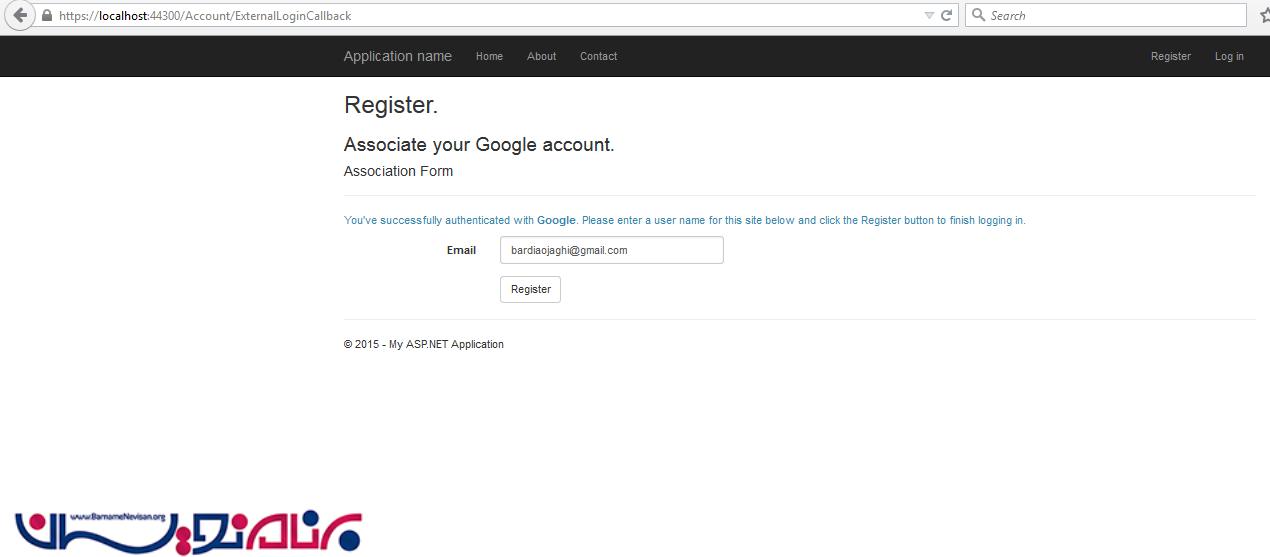Open the URL history dropdown arrow
This screenshot has height=557, width=1270.
929,16
